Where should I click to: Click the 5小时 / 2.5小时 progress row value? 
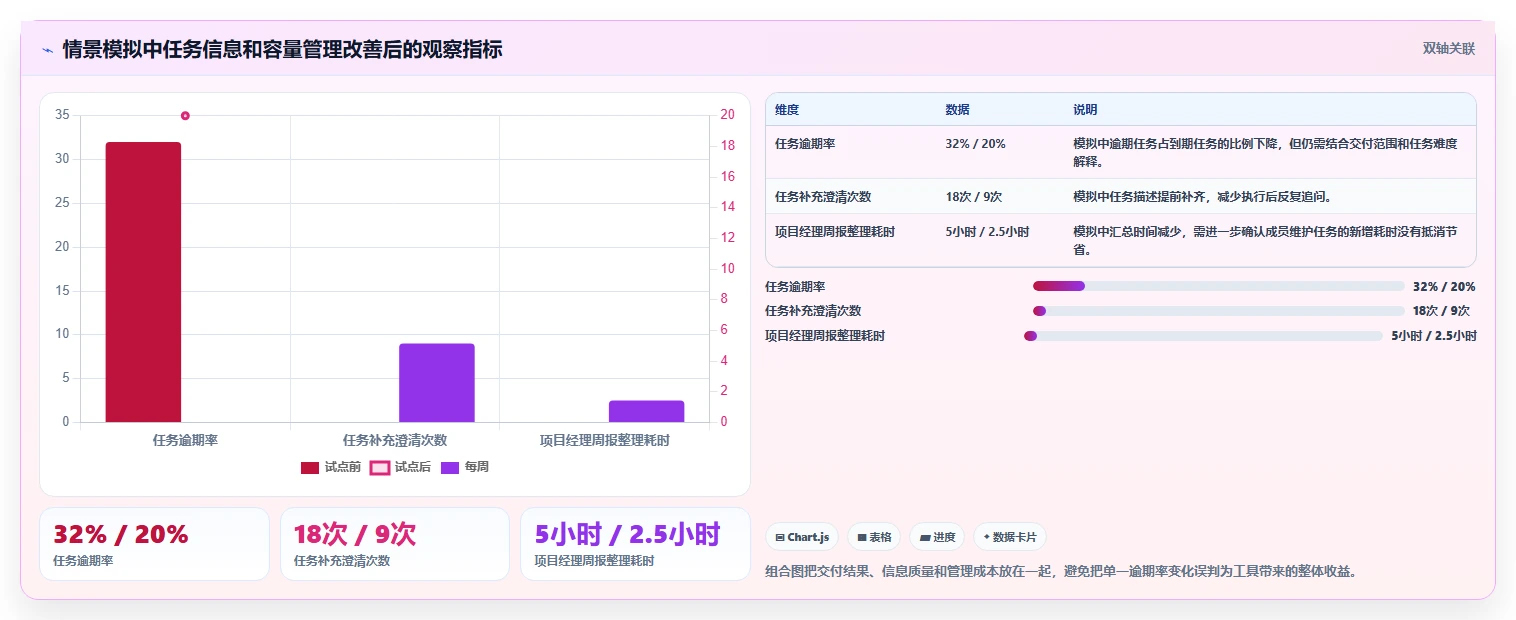tap(1434, 336)
